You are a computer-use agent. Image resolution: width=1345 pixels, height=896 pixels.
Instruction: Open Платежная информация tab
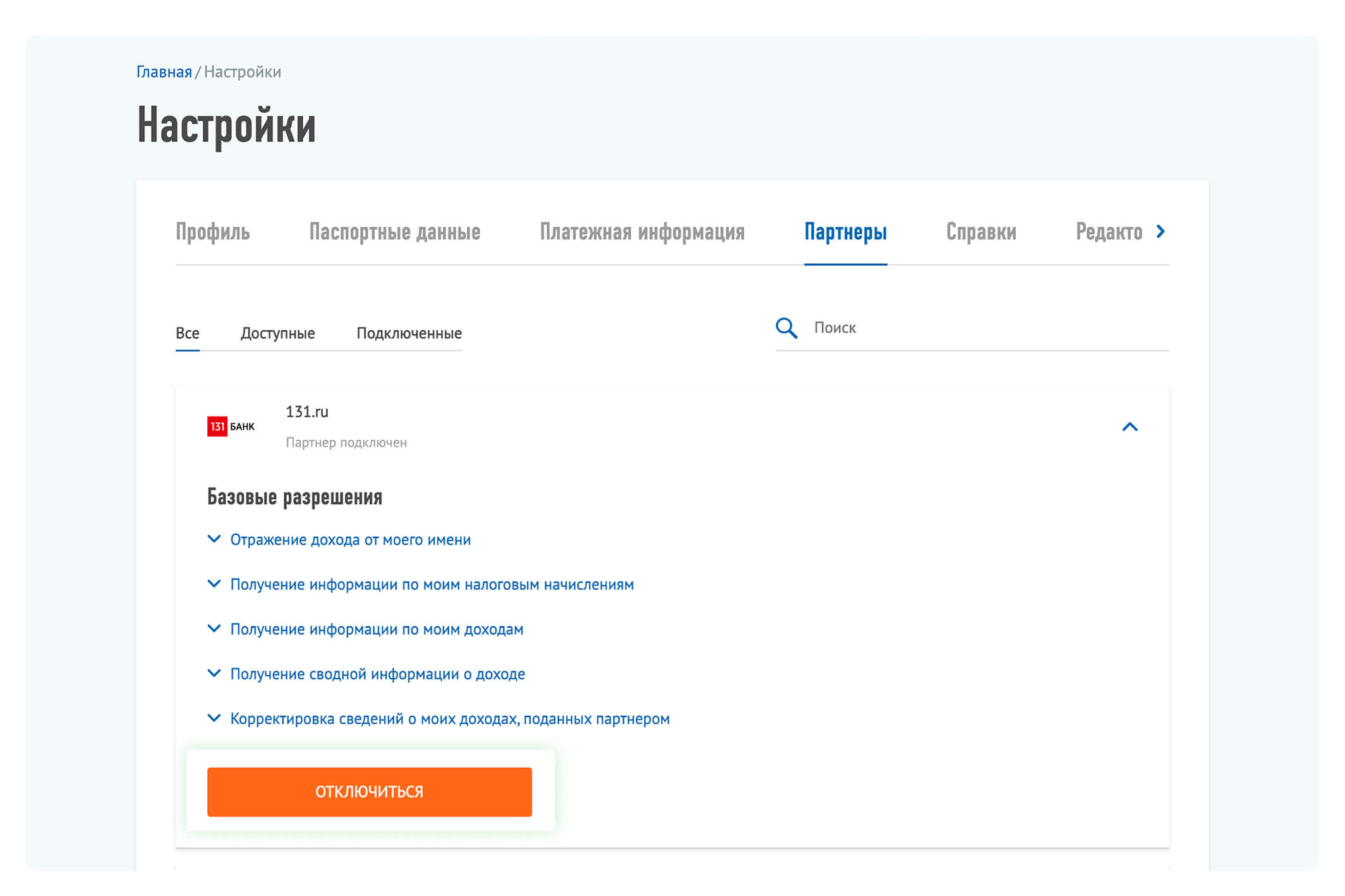point(642,232)
